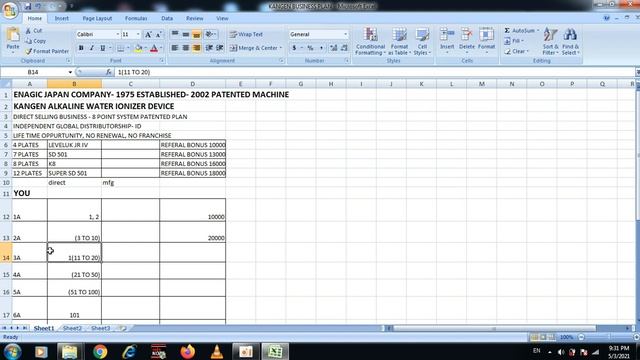Adjust the zoom slider in the status bar
The height and width of the screenshot is (360, 640).
[608, 337]
